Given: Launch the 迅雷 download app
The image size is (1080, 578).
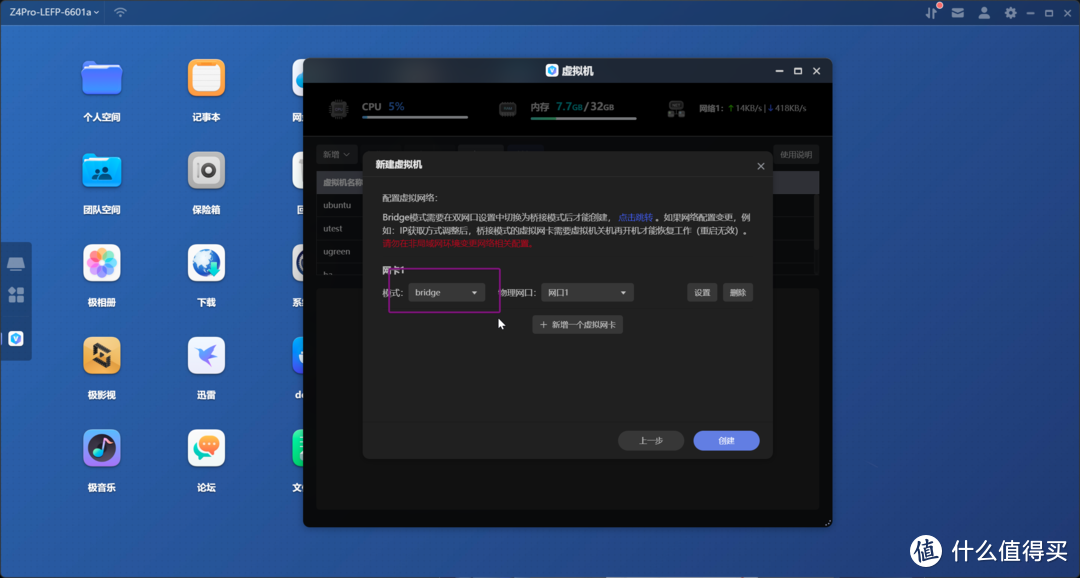Looking at the screenshot, I should (x=206, y=356).
